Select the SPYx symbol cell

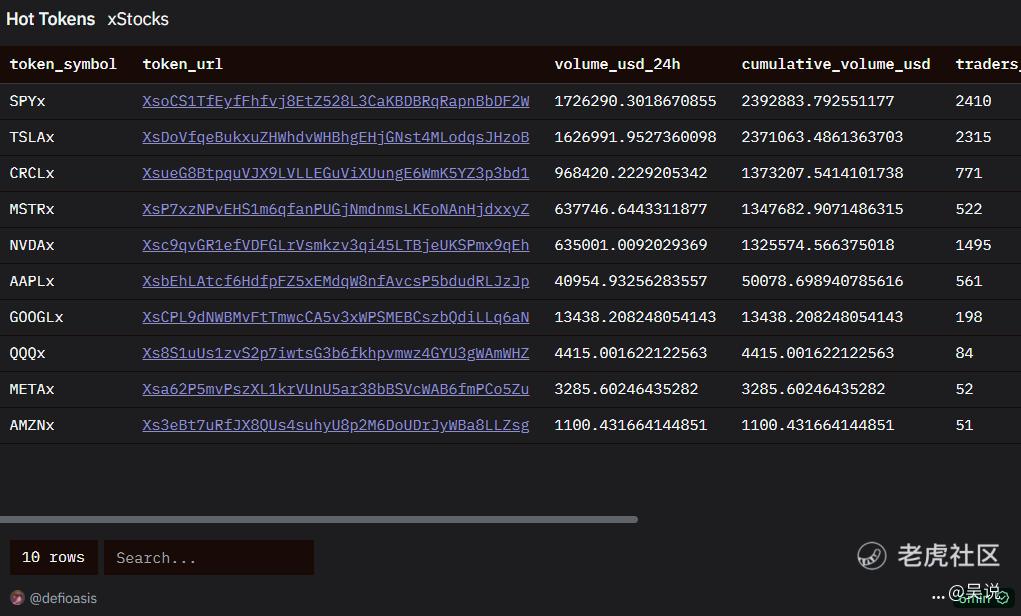(27, 101)
